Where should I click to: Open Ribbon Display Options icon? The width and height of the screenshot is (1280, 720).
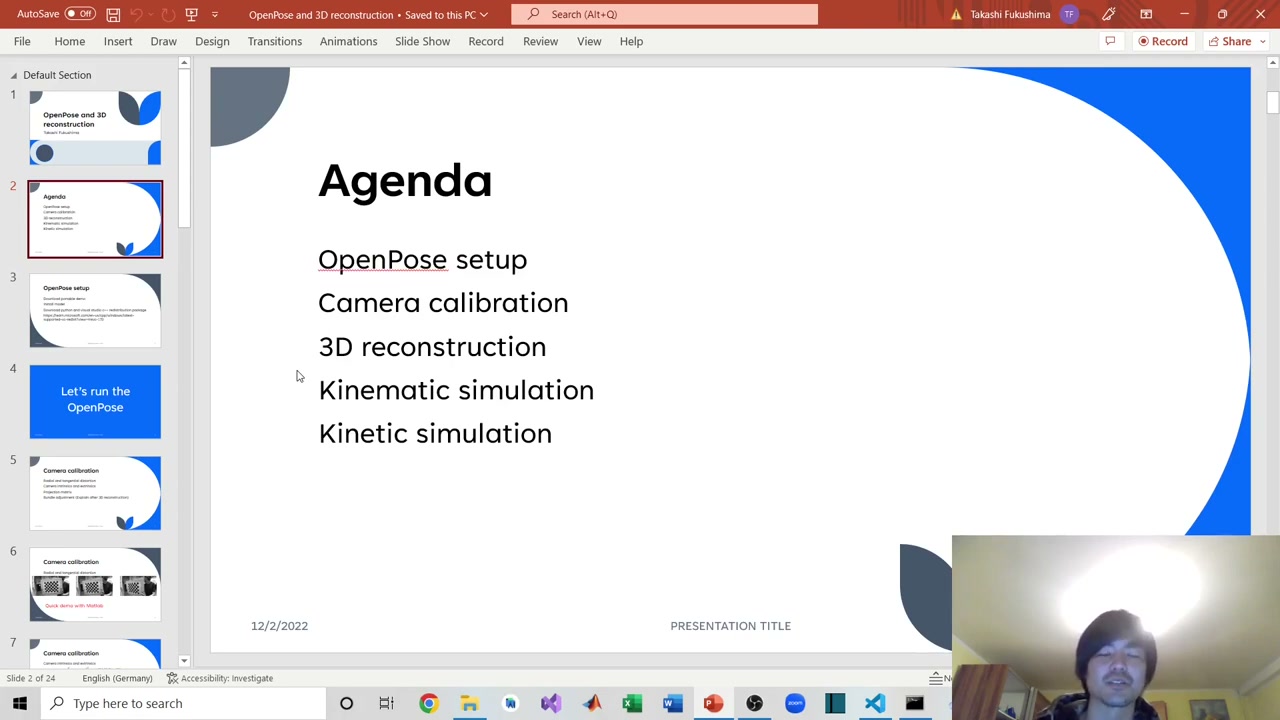pos(1146,14)
